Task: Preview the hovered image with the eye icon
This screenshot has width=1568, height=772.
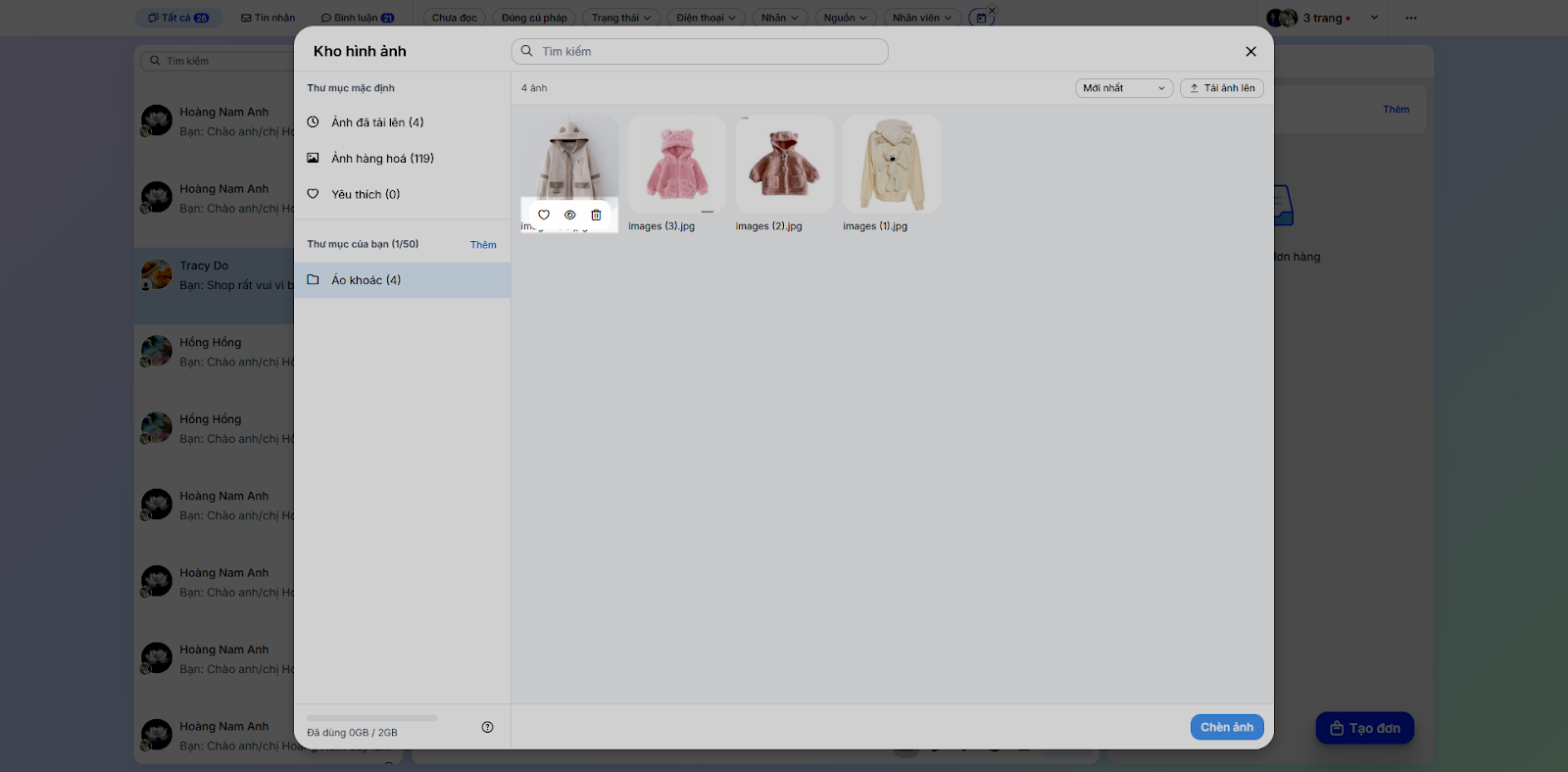Action: click(570, 215)
